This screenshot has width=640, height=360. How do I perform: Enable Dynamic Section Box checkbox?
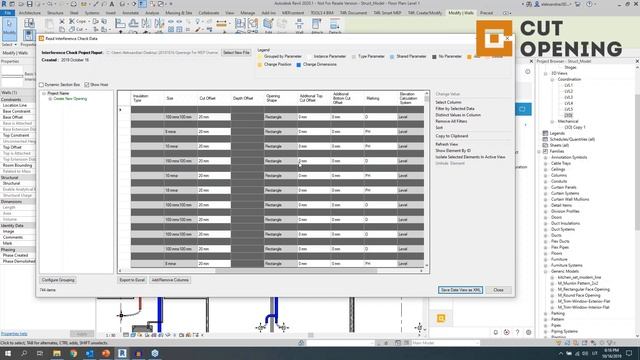coord(42,85)
